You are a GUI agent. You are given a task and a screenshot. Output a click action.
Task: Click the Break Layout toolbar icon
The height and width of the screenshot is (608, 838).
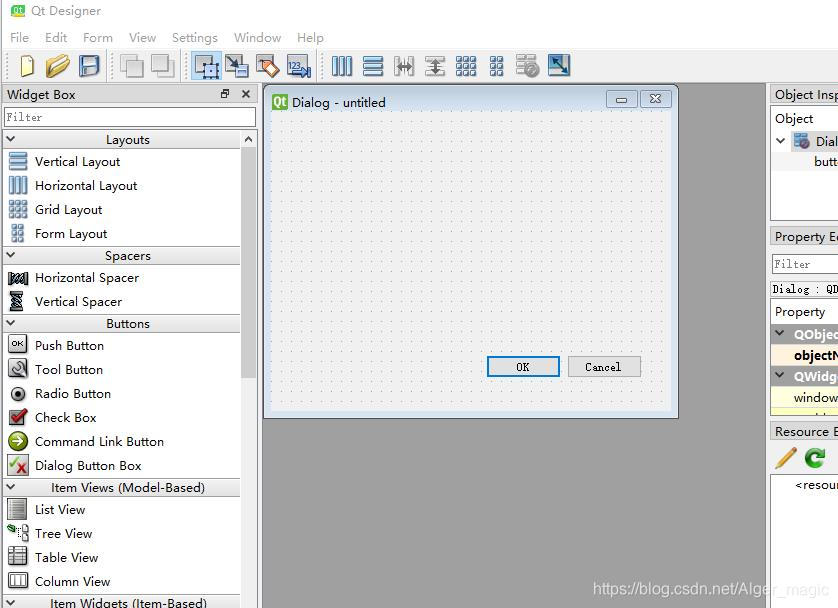527,66
